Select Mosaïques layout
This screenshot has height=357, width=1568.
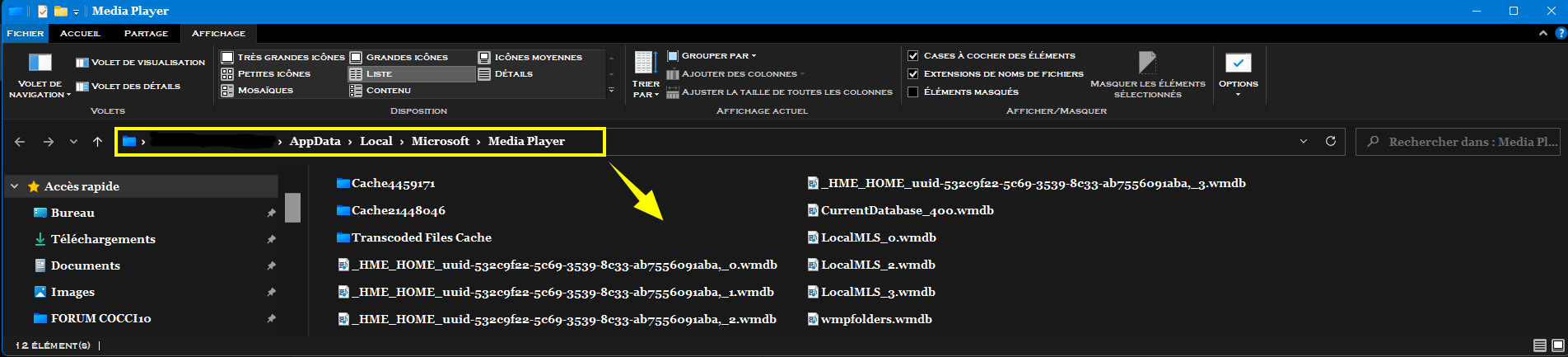[257, 91]
